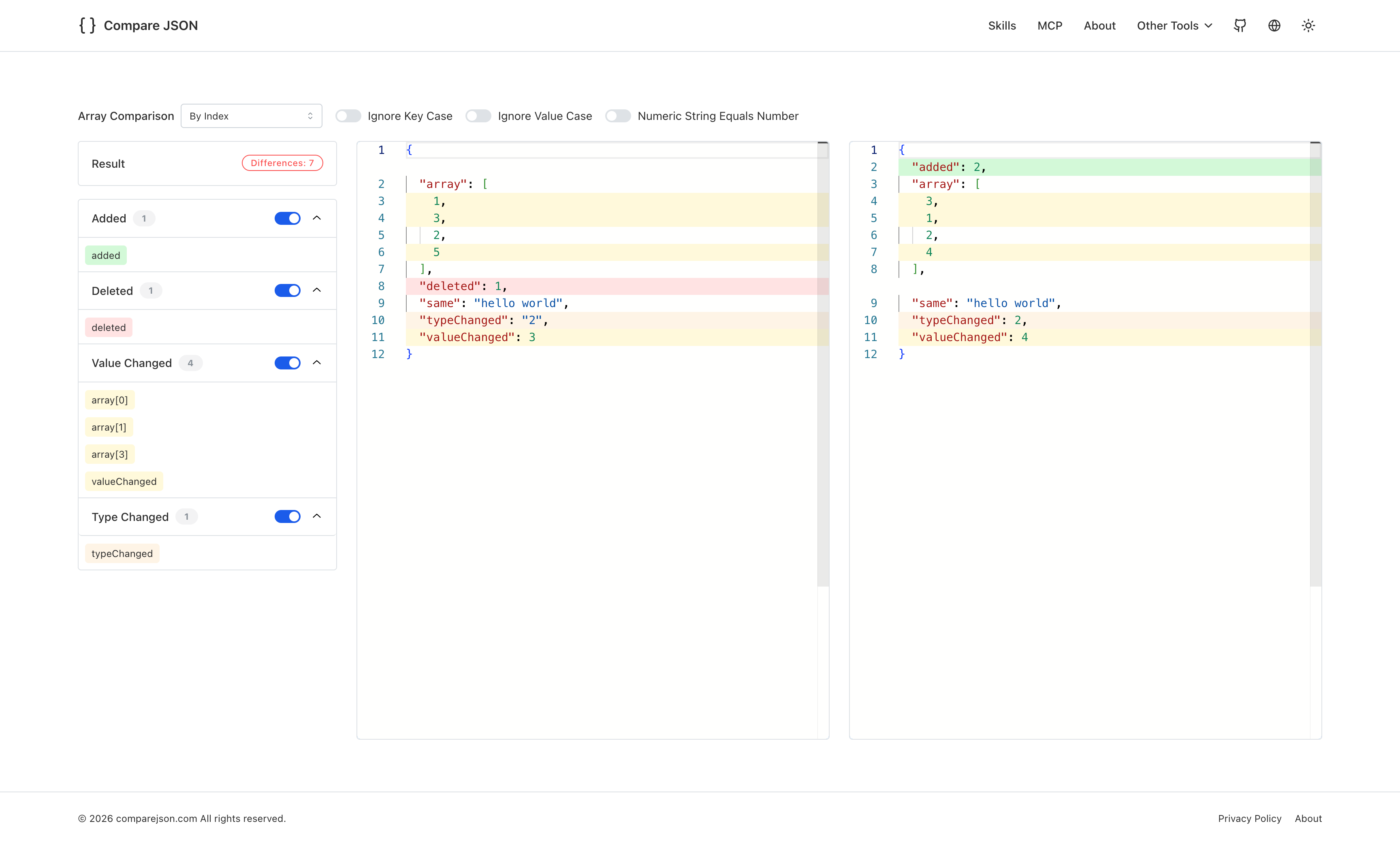Open the footer About link

tap(1308, 818)
